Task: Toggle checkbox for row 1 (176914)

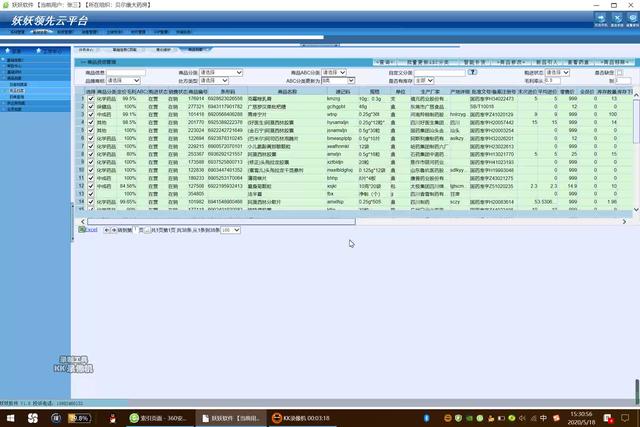Action: [x=90, y=100]
